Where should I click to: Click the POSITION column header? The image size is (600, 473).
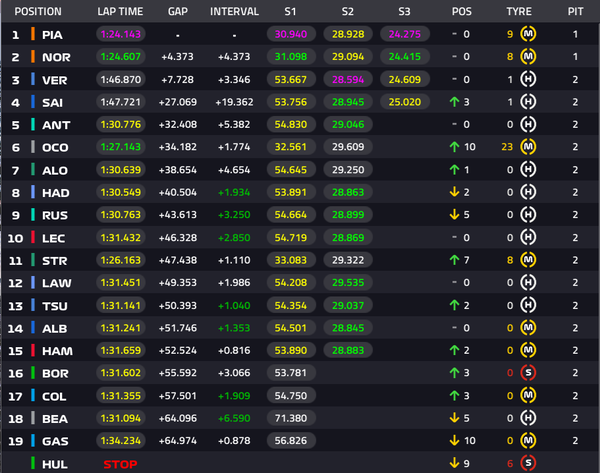[38, 11]
